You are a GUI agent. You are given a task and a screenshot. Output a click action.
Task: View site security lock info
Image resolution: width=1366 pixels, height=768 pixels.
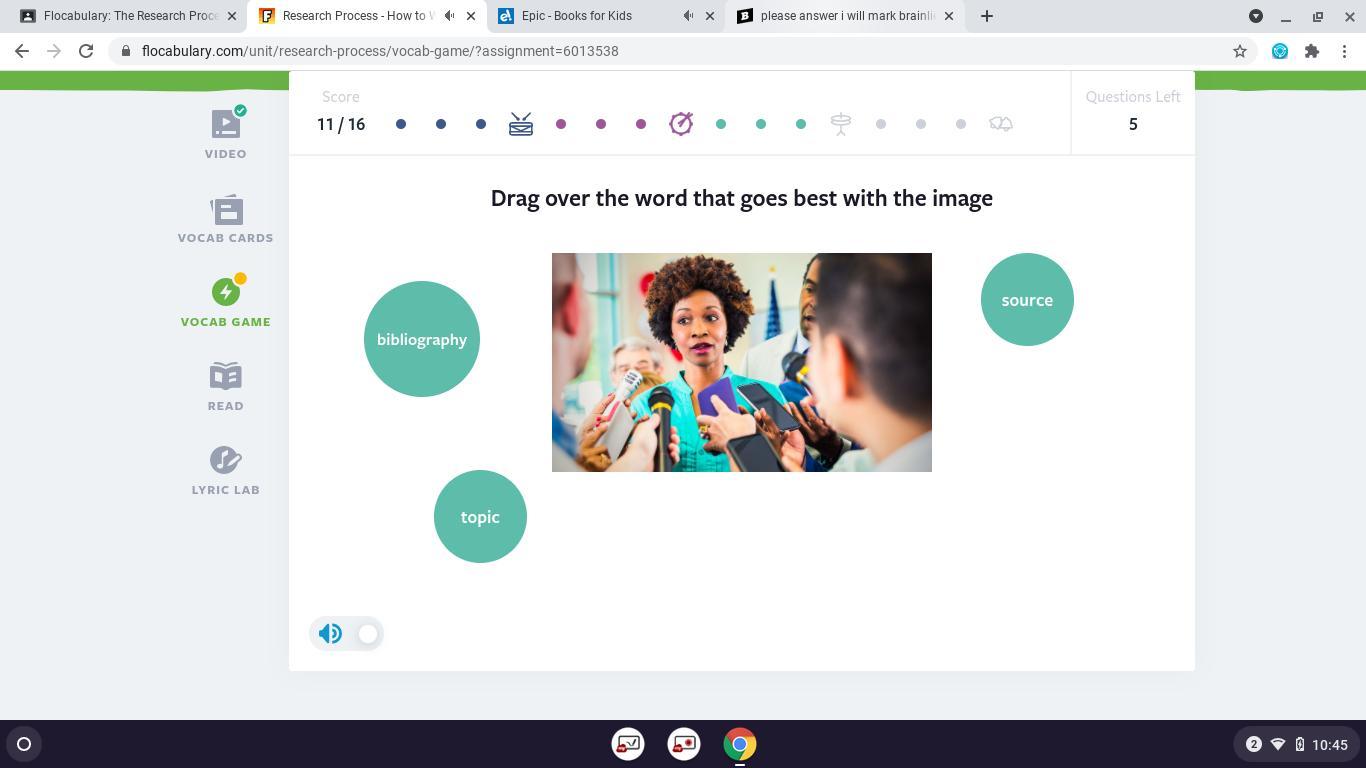[x=125, y=51]
